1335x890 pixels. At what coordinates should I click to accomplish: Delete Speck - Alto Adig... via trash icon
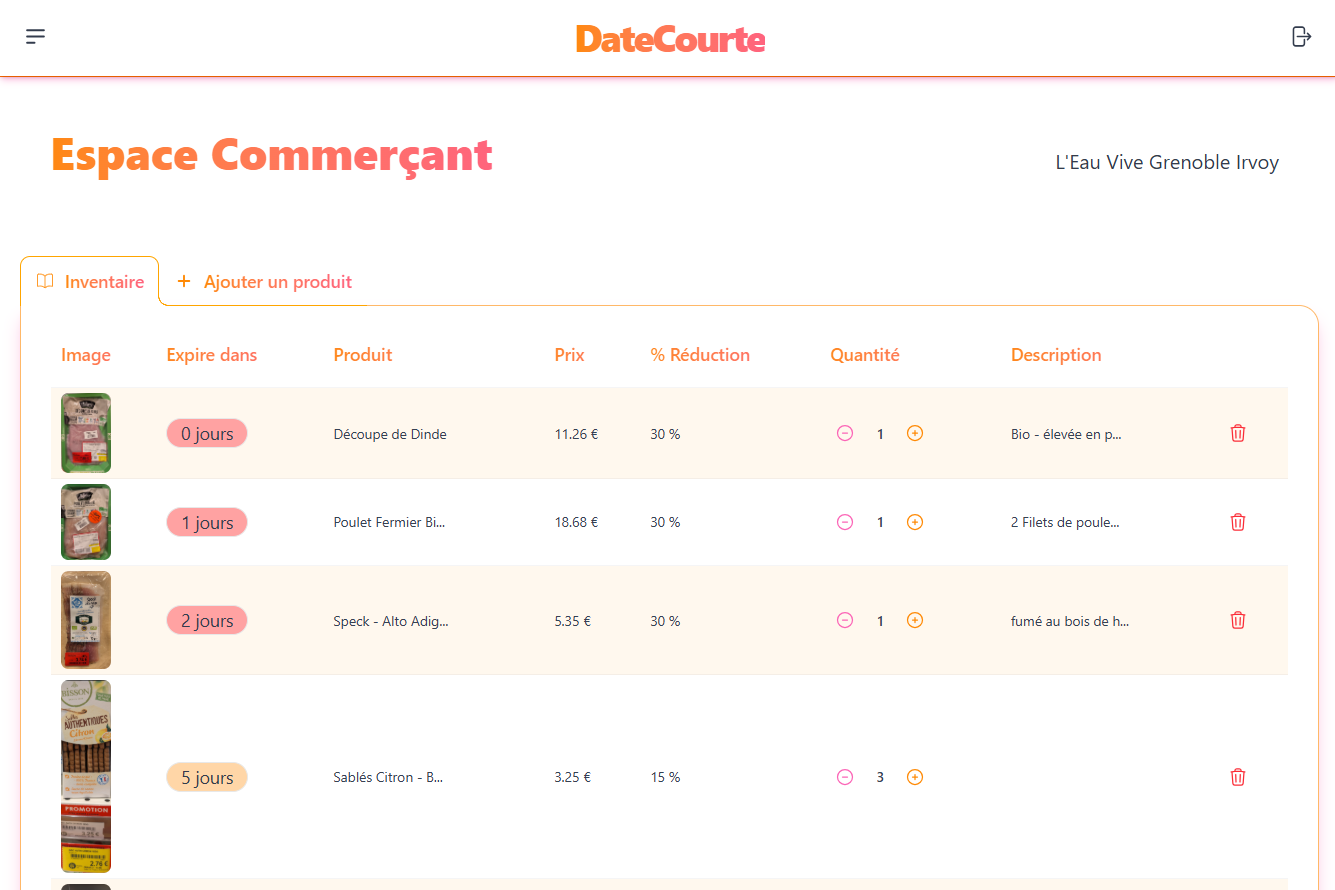tap(1237, 620)
